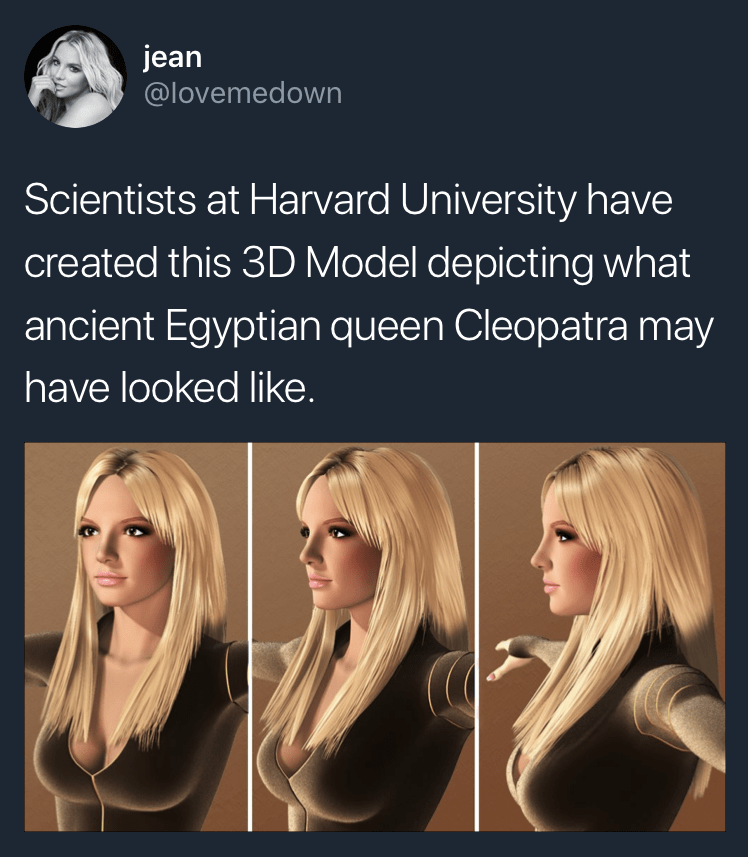The height and width of the screenshot is (857, 748).
Task: Open jean's circular profile avatar
Action: point(75,77)
